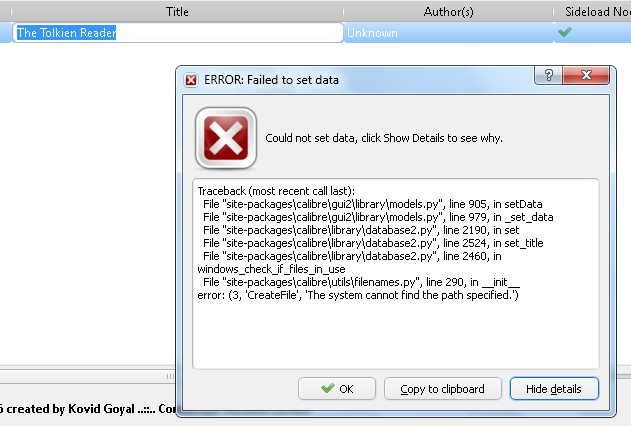The height and width of the screenshot is (426, 631).
Task: Click the 'Could not set data' message text
Action: [x=383, y=138]
